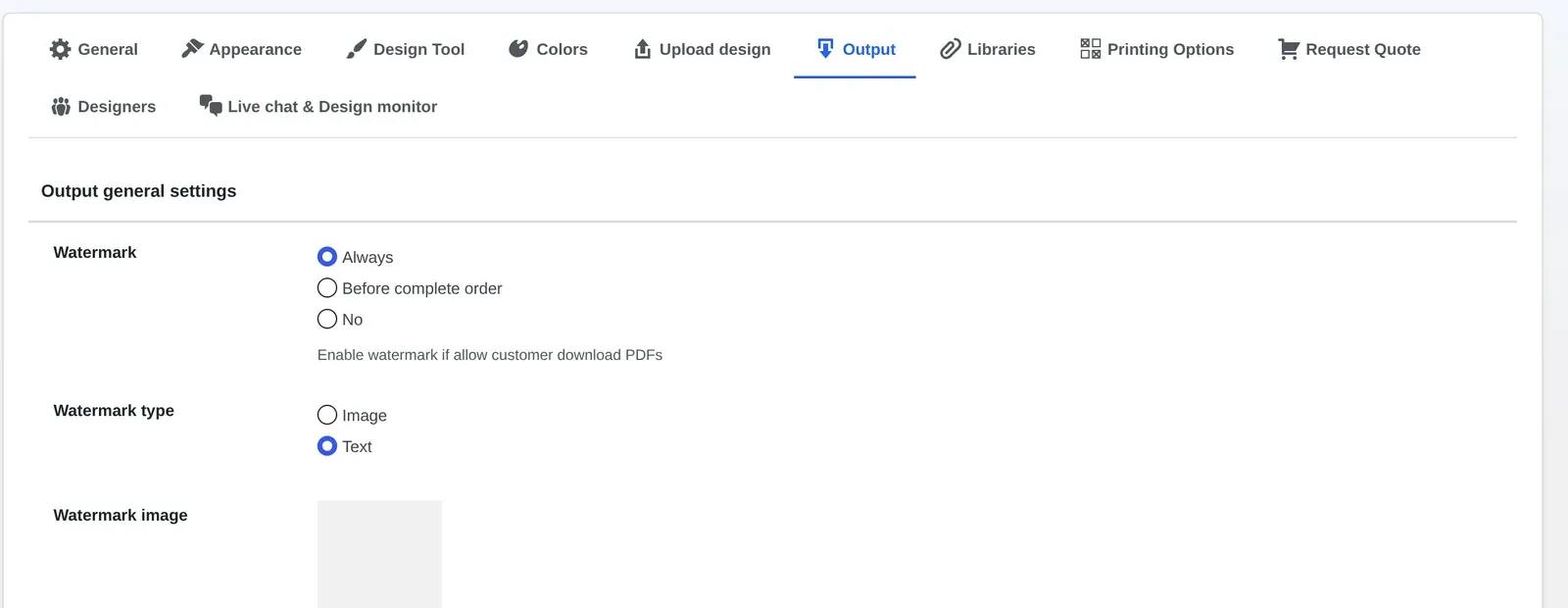Screen dimensions: 1568x608
Task: Click the Upload design arrow icon
Action: (x=643, y=49)
